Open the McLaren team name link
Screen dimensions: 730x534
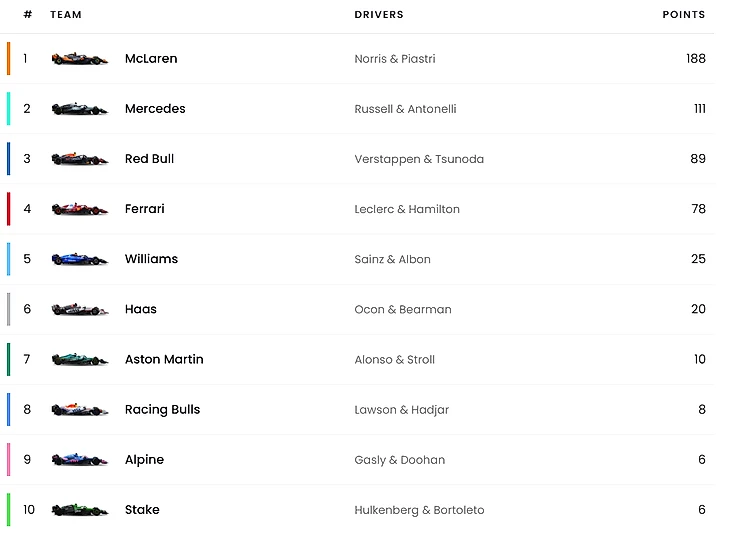click(151, 59)
